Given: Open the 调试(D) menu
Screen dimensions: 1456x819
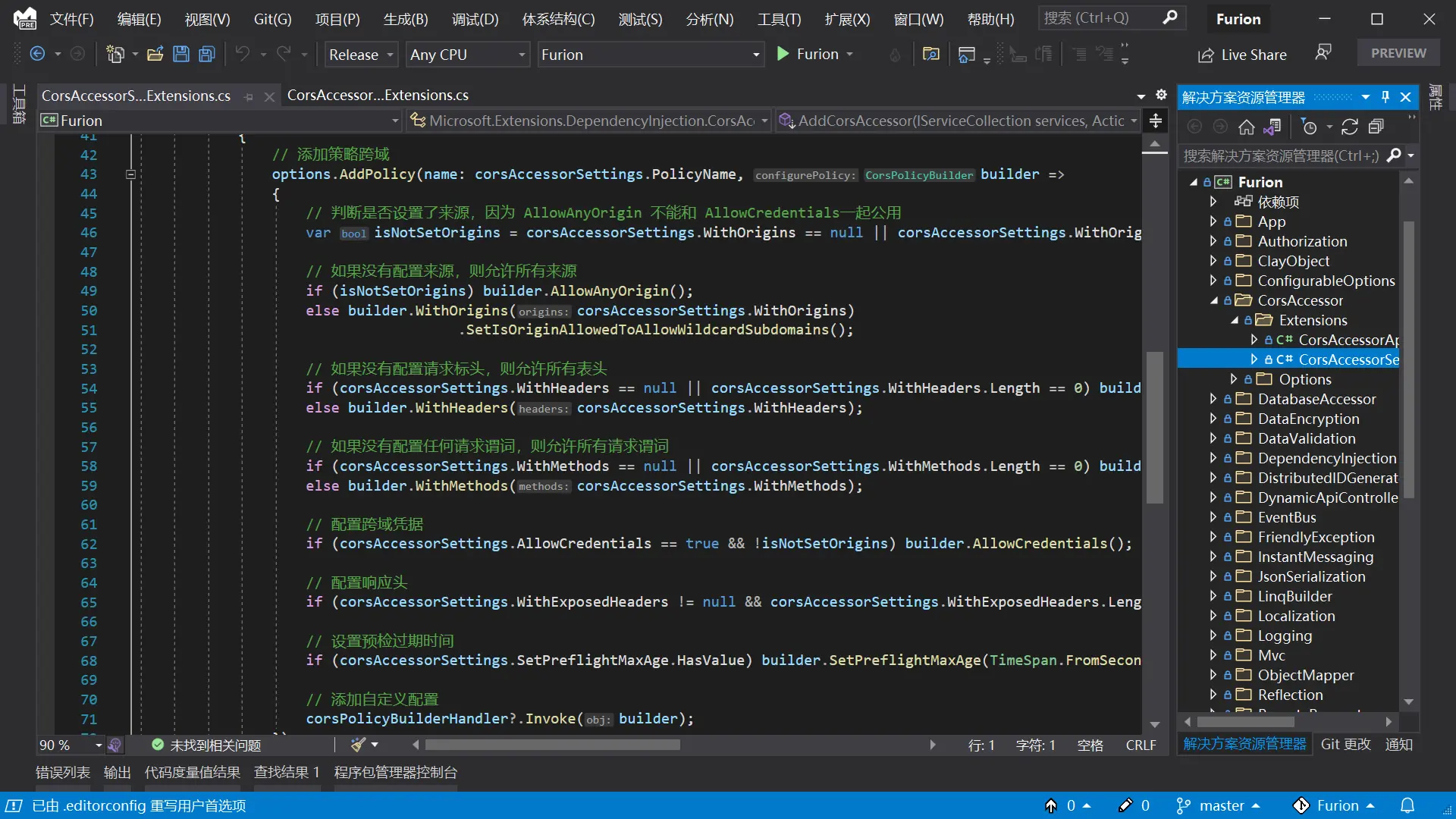Looking at the screenshot, I should pyautogui.click(x=475, y=19).
